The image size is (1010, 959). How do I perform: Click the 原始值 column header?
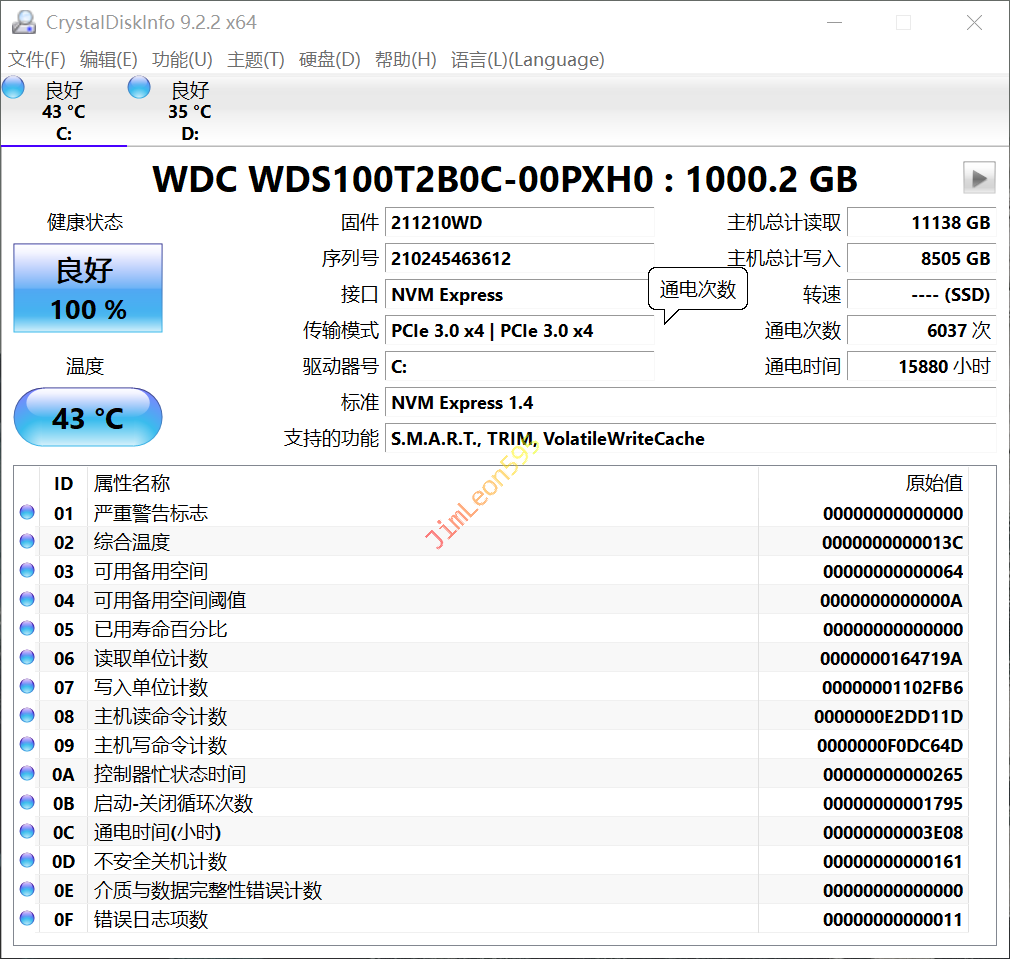(933, 484)
